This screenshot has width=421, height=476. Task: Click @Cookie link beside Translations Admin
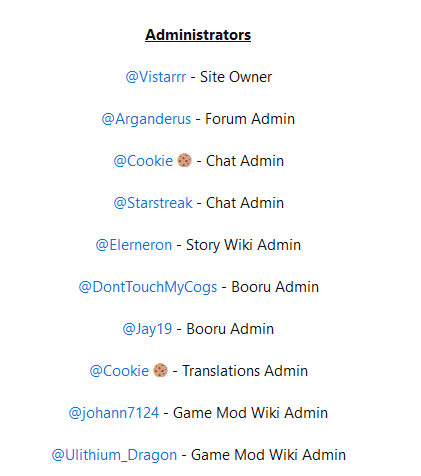tap(119, 371)
